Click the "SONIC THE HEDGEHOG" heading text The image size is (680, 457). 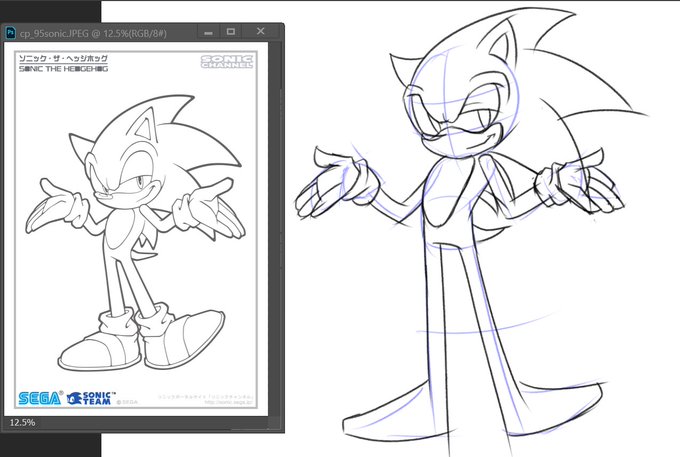[63, 69]
